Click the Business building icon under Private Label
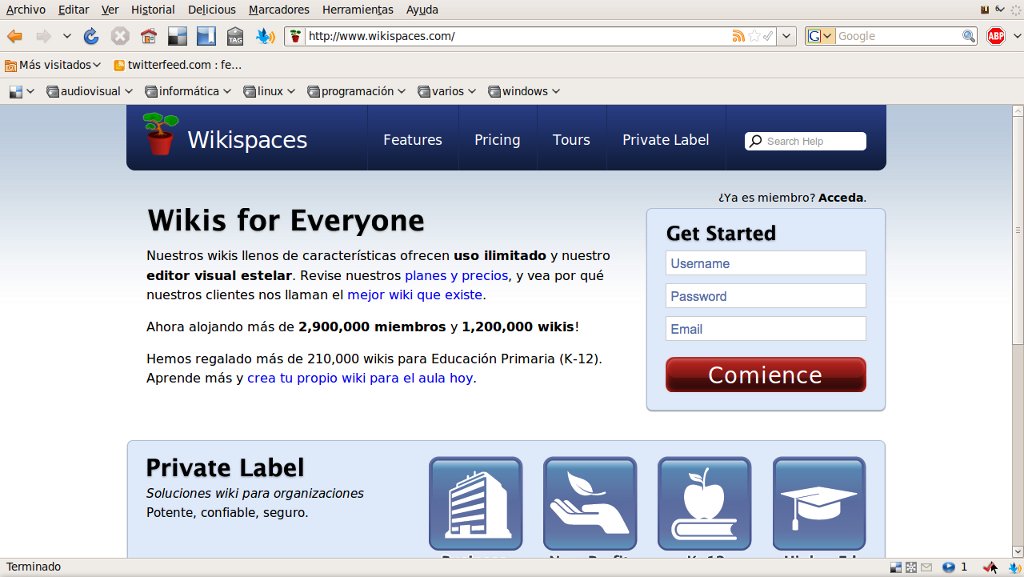The height and width of the screenshot is (577, 1024). [x=475, y=503]
